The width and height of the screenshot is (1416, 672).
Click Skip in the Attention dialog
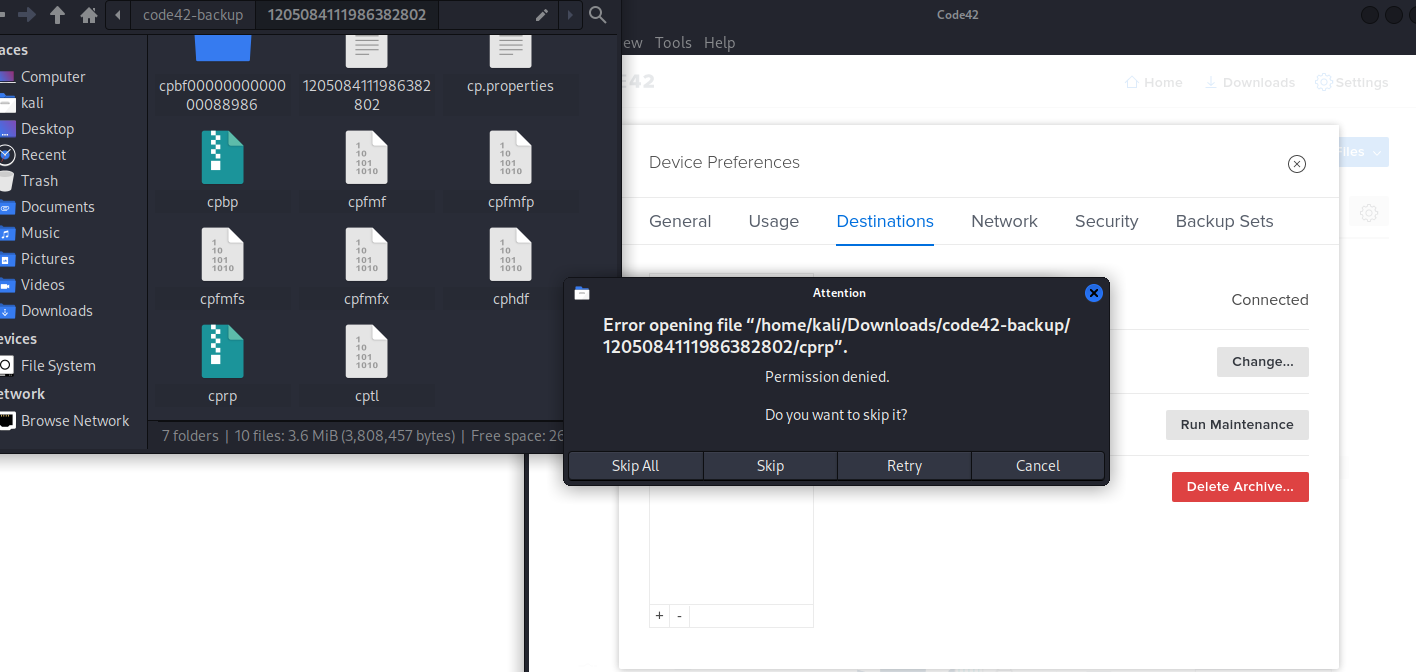(770, 466)
